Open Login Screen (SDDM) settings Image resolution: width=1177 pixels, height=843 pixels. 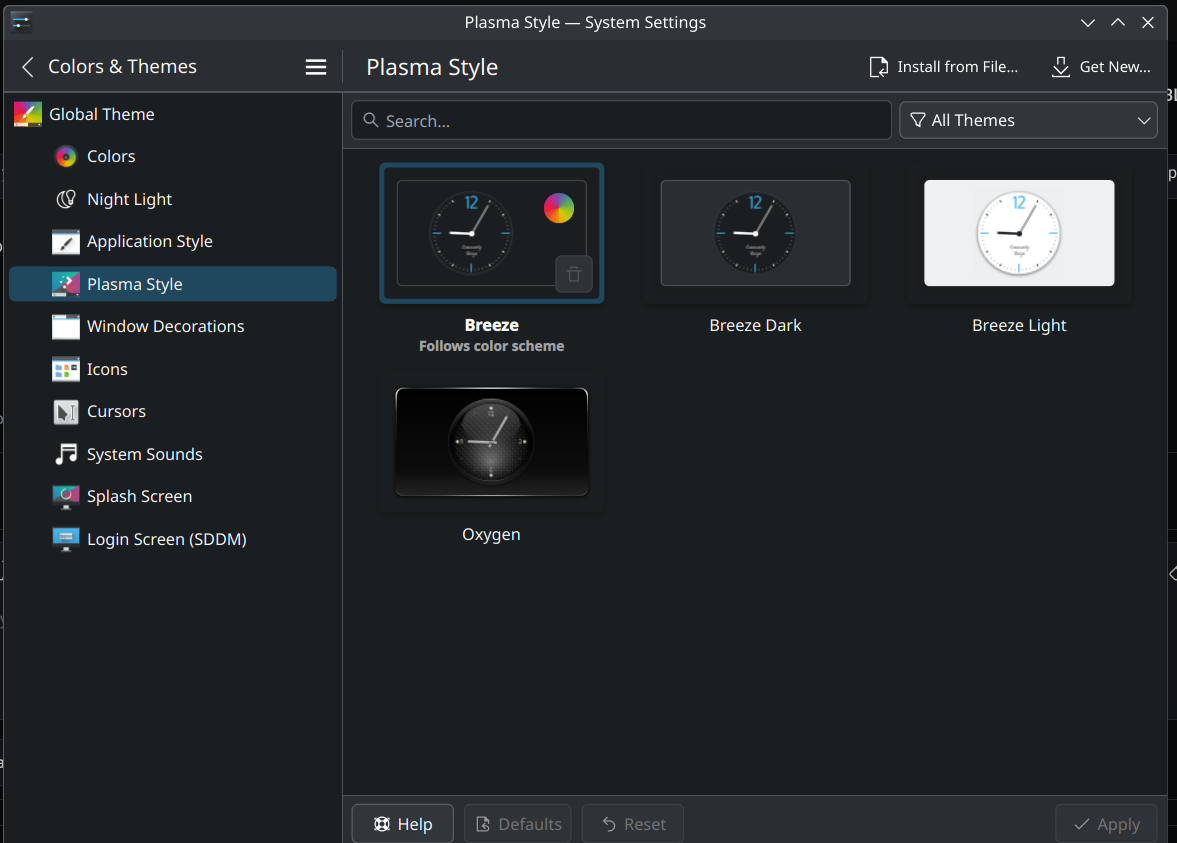(166, 539)
